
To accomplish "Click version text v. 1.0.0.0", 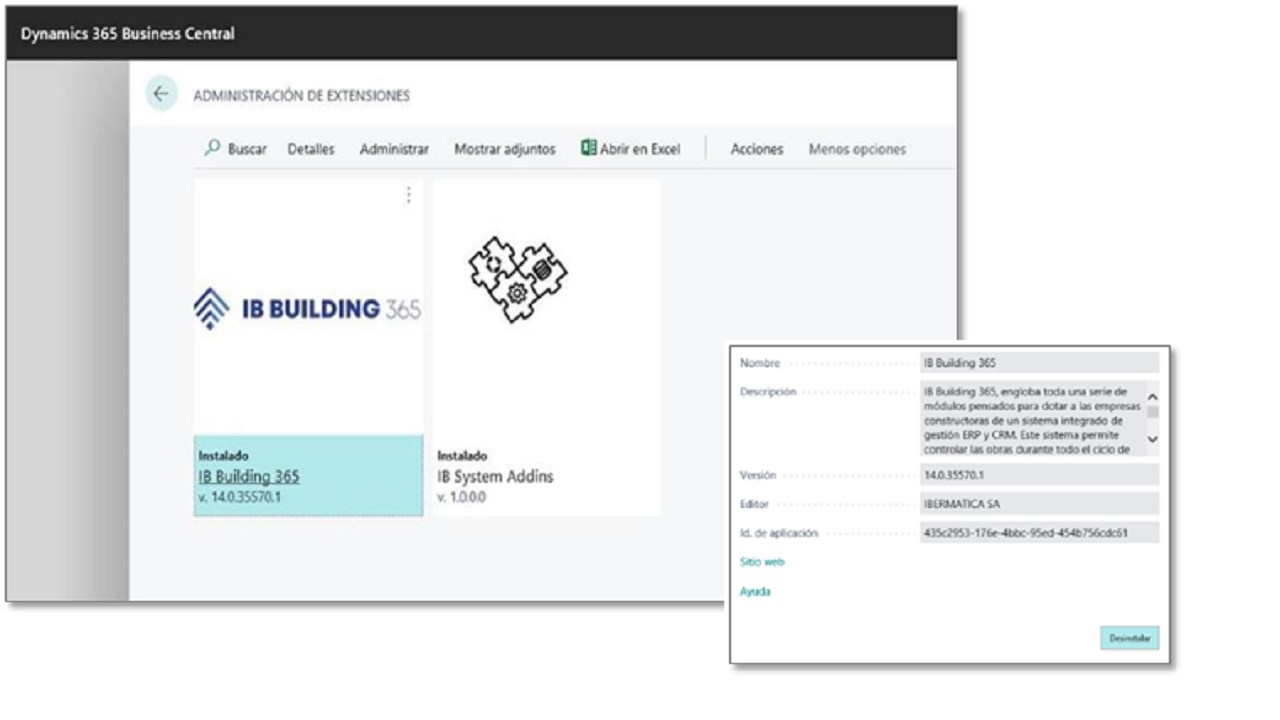I will tap(462, 497).
